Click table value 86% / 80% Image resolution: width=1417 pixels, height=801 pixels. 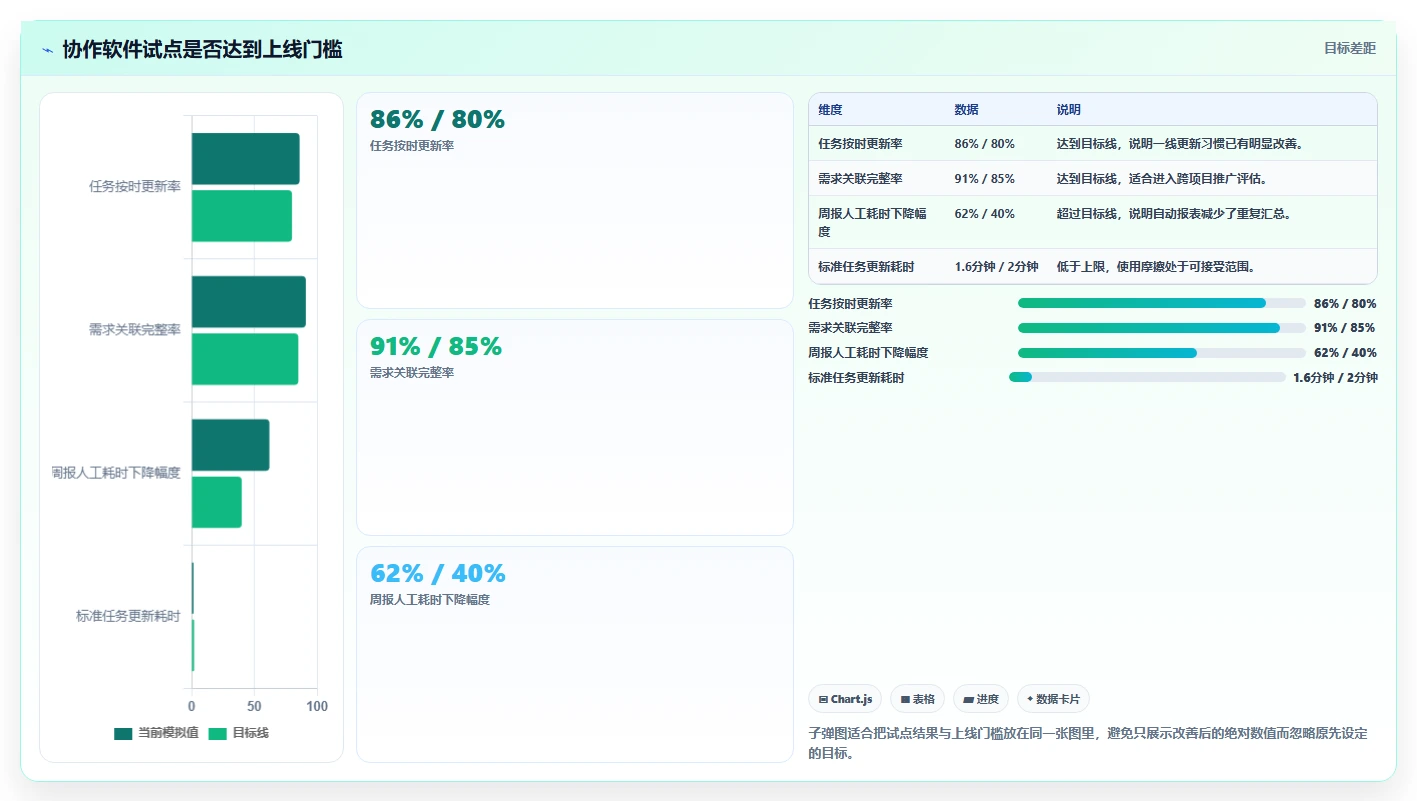tap(984, 144)
